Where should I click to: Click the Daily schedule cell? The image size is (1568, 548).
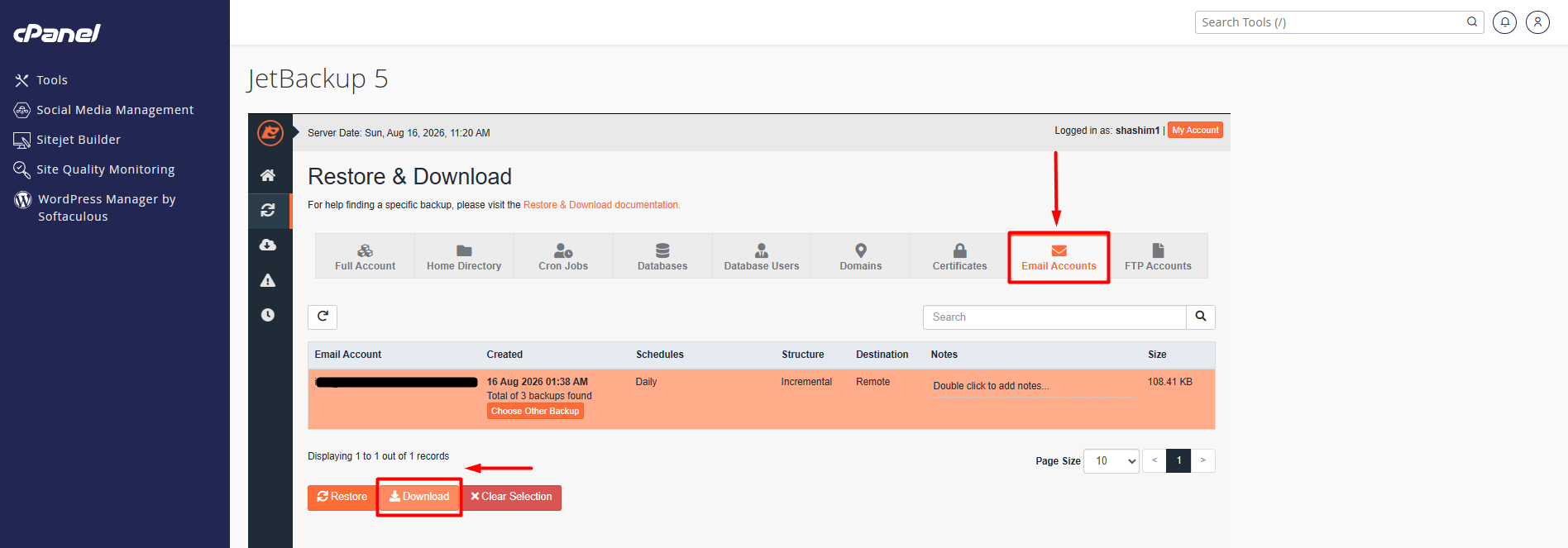[646, 382]
